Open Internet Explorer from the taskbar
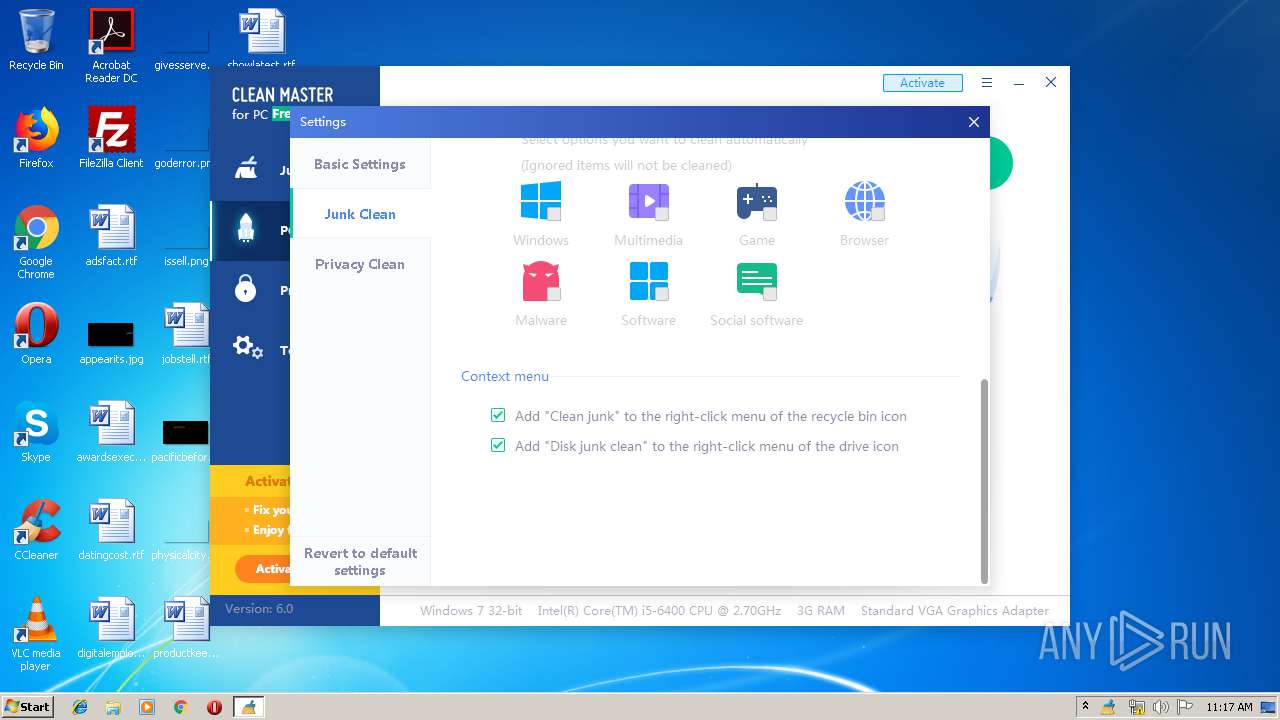This screenshot has height=720, width=1280. [x=80, y=707]
